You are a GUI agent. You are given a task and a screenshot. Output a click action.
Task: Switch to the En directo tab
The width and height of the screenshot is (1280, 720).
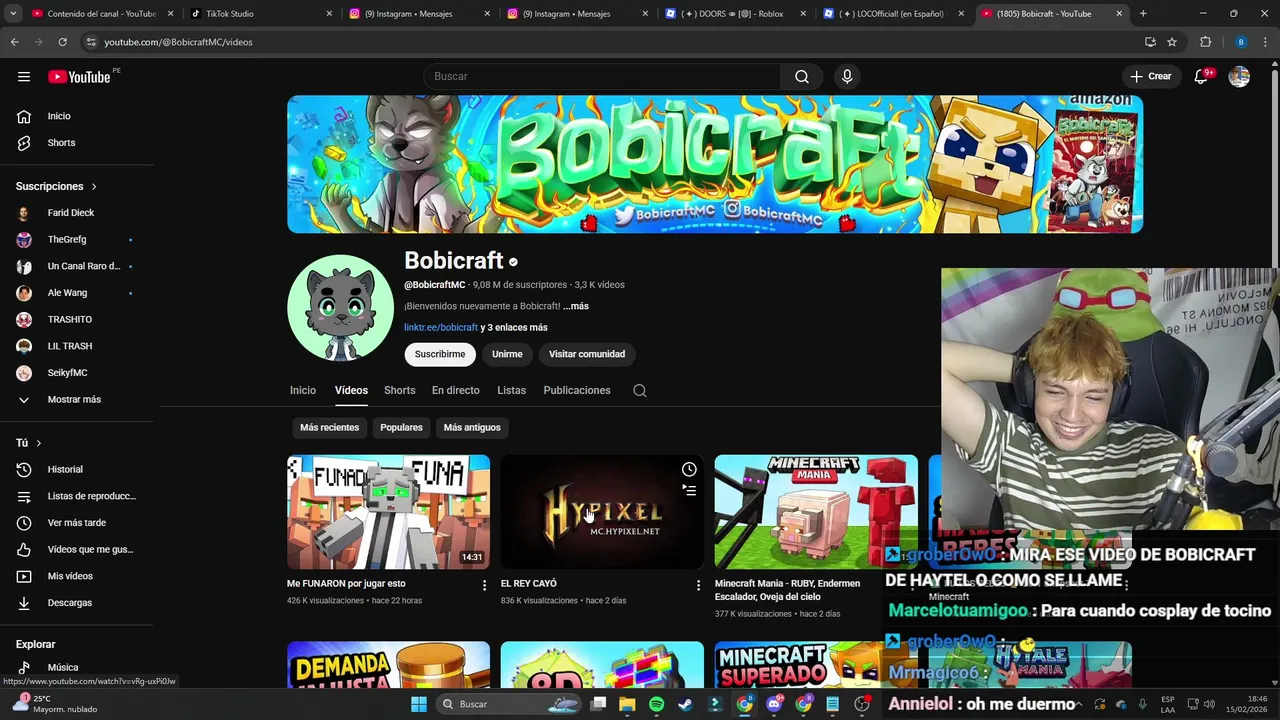[x=456, y=391]
